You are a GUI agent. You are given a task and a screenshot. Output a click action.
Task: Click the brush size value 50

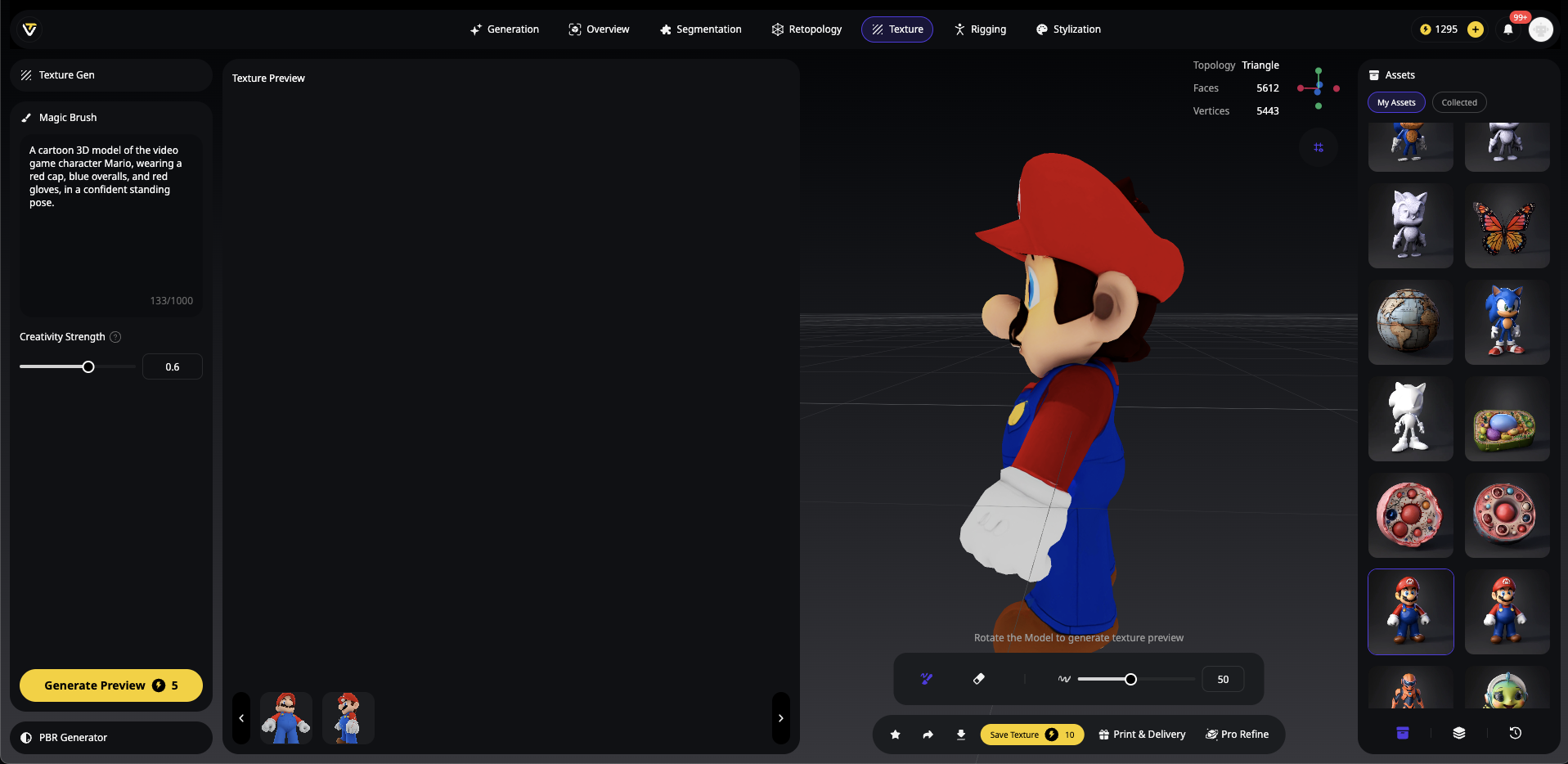[1223, 679]
